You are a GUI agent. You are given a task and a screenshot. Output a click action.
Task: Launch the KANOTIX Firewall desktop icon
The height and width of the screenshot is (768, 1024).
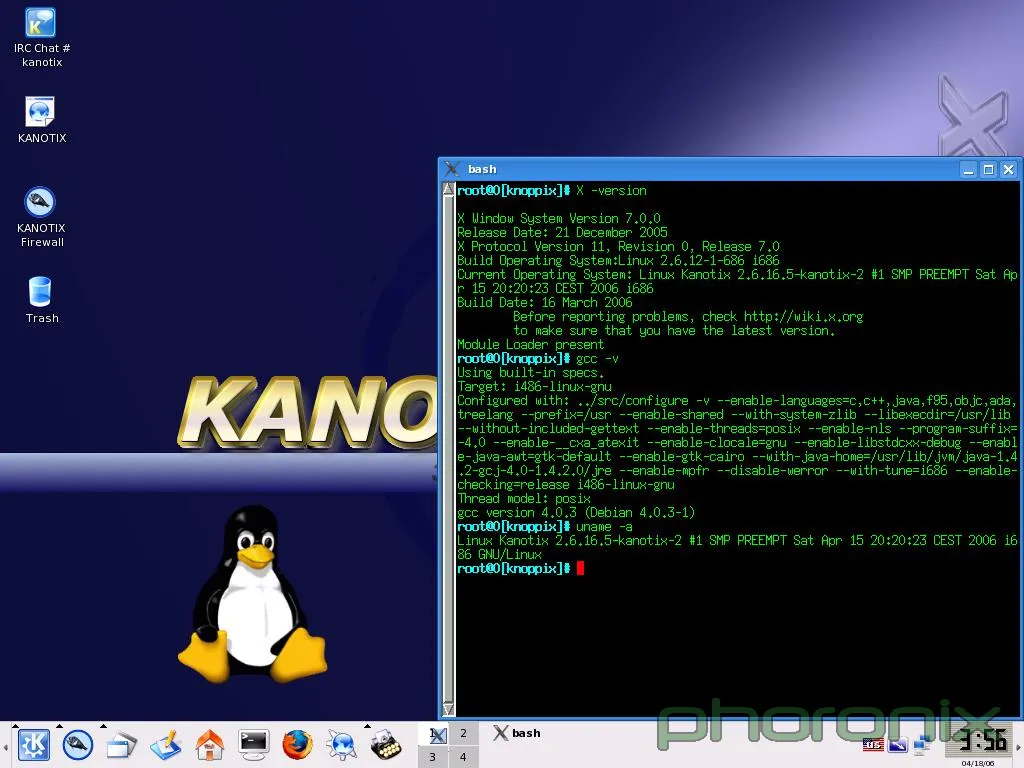(40, 216)
